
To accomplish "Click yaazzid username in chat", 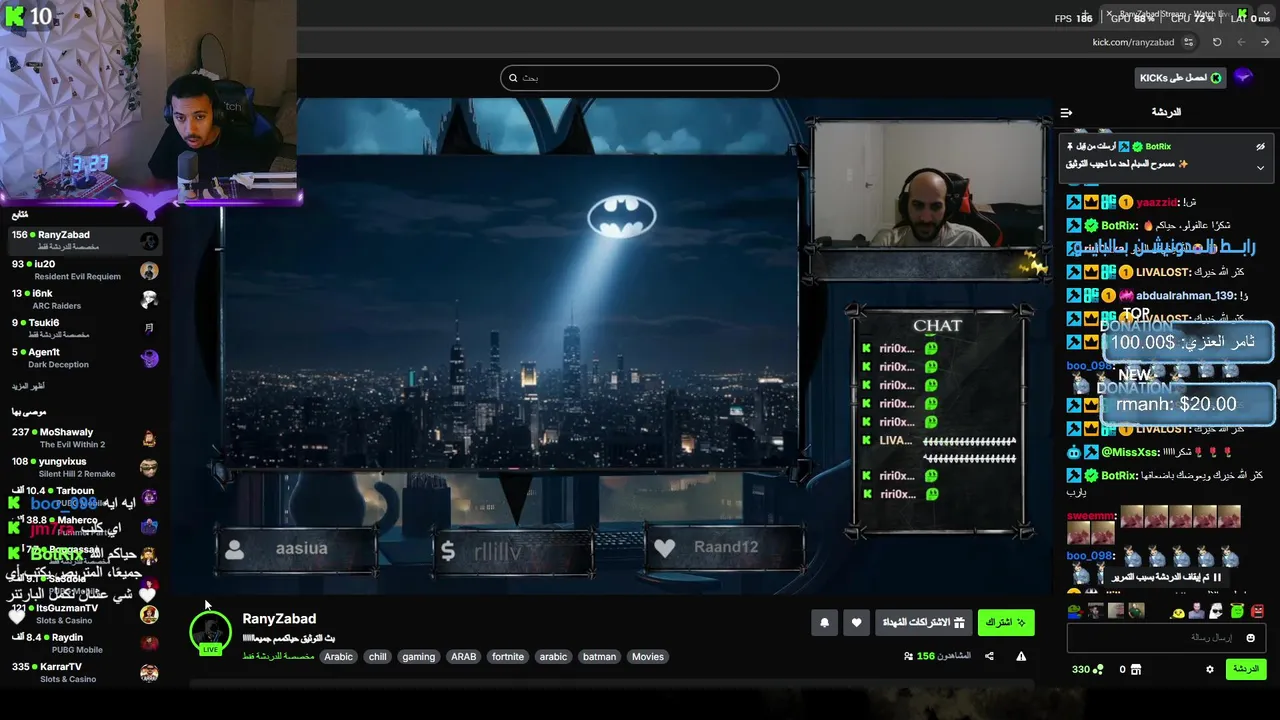I will click(x=1158, y=202).
